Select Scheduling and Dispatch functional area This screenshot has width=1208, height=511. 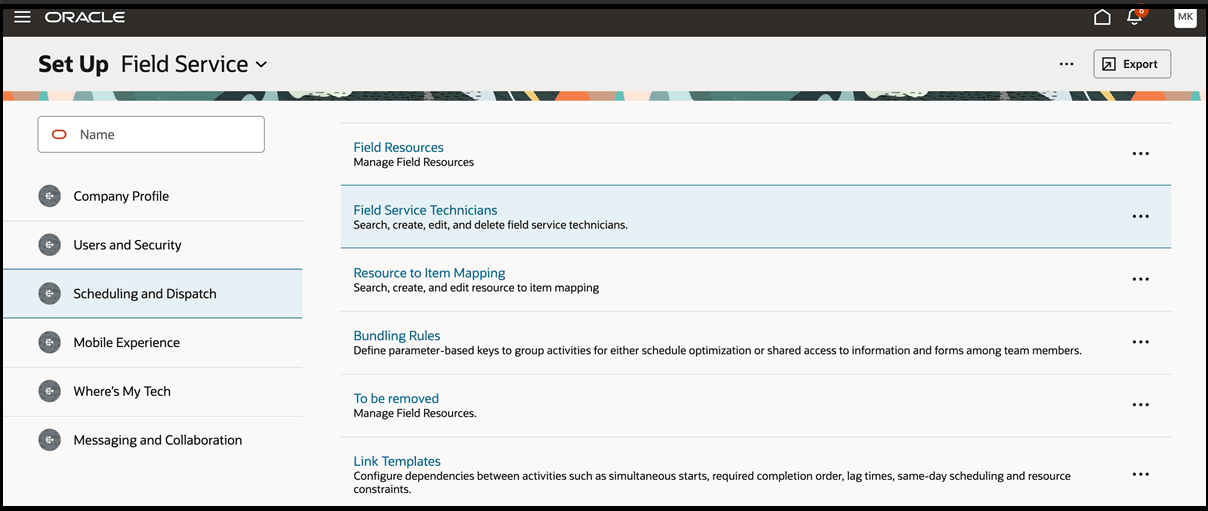pyautogui.click(x=152, y=294)
